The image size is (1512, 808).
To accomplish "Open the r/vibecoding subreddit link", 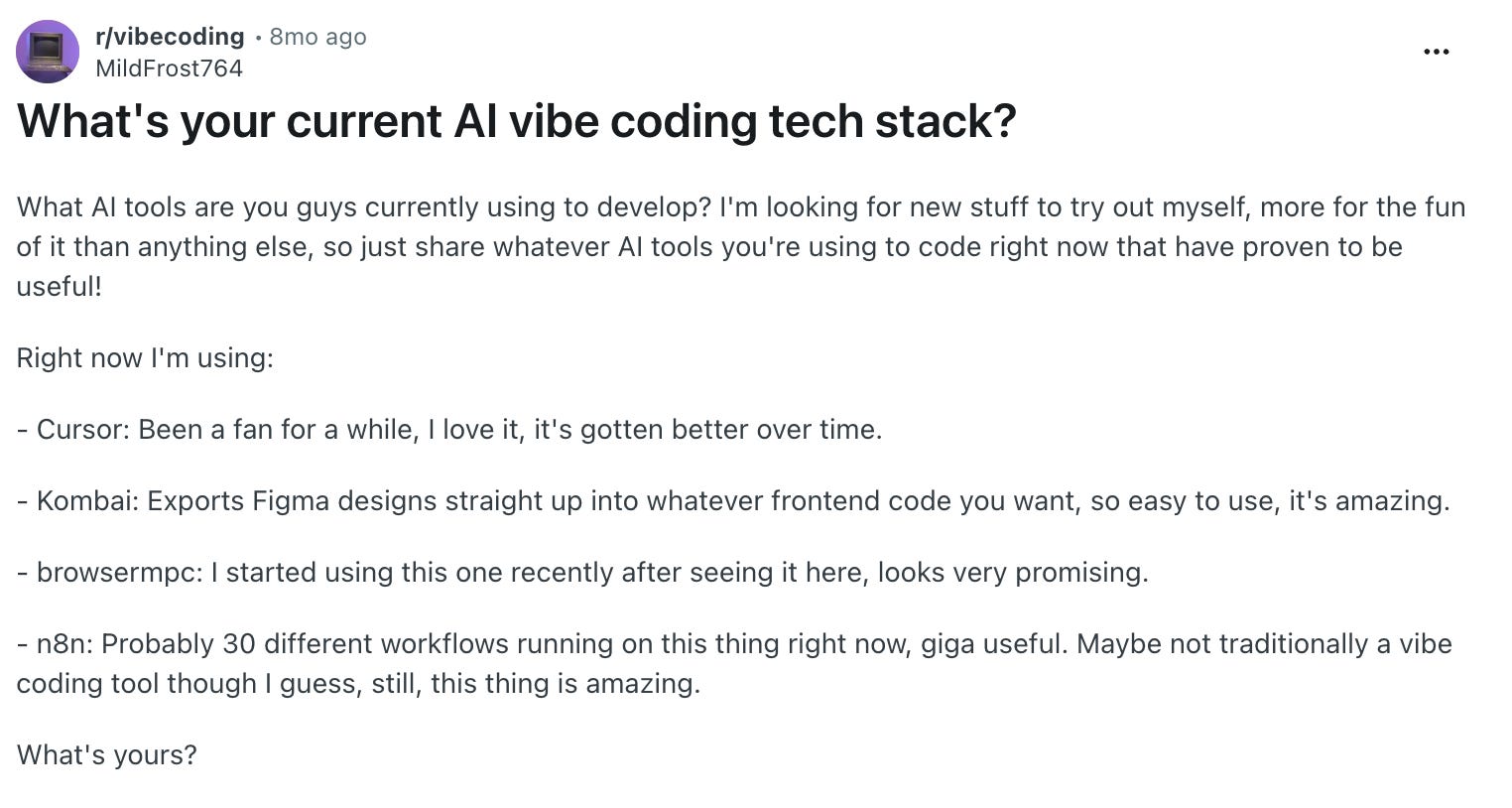I will tap(170, 37).
